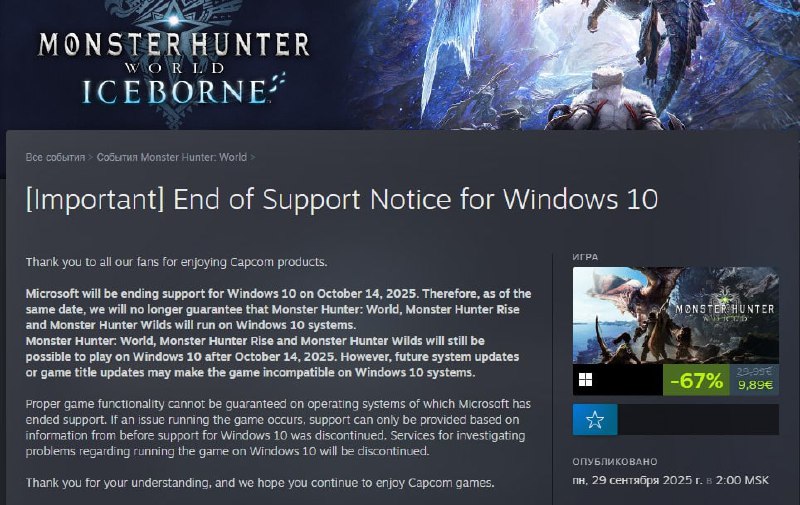800x505 pixels.
Task: Go to "События Monster Hunter: World" breadcrumb
Action: tap(172, 157)
